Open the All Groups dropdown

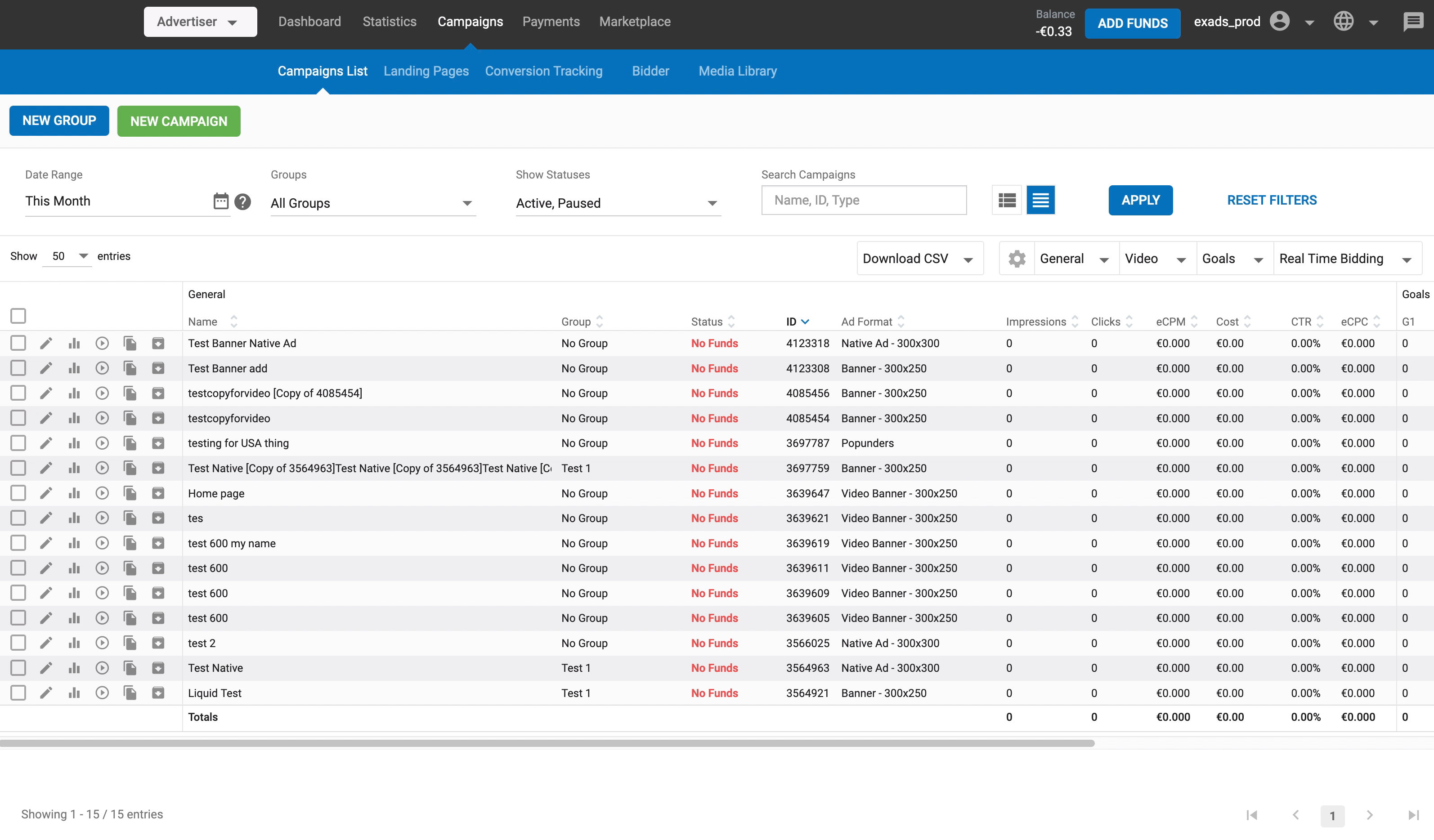373,203
